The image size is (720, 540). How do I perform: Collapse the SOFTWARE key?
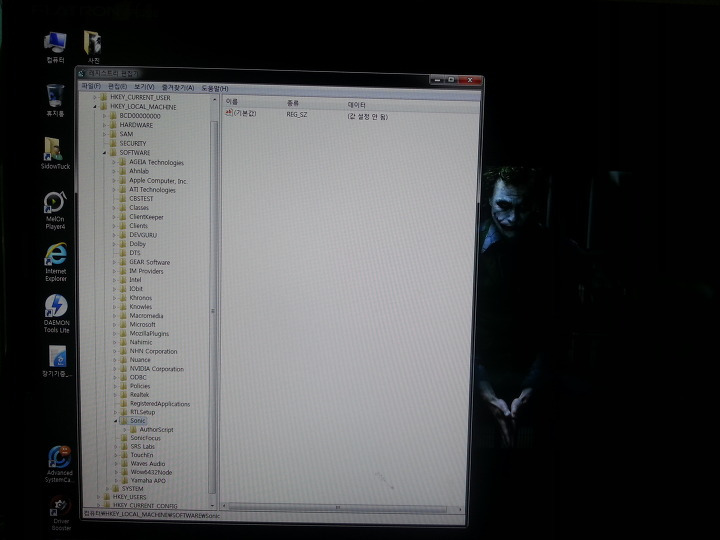coord(104,152)
